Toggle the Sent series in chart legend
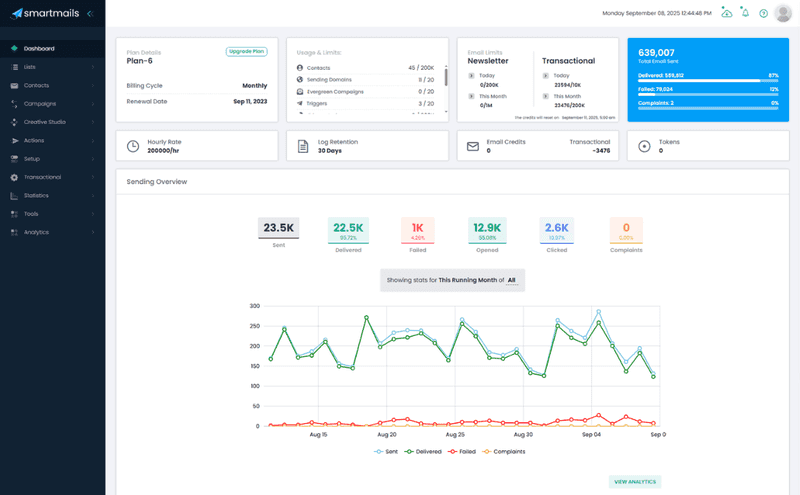This screenshot has width=800, height=495. [384, 451]
